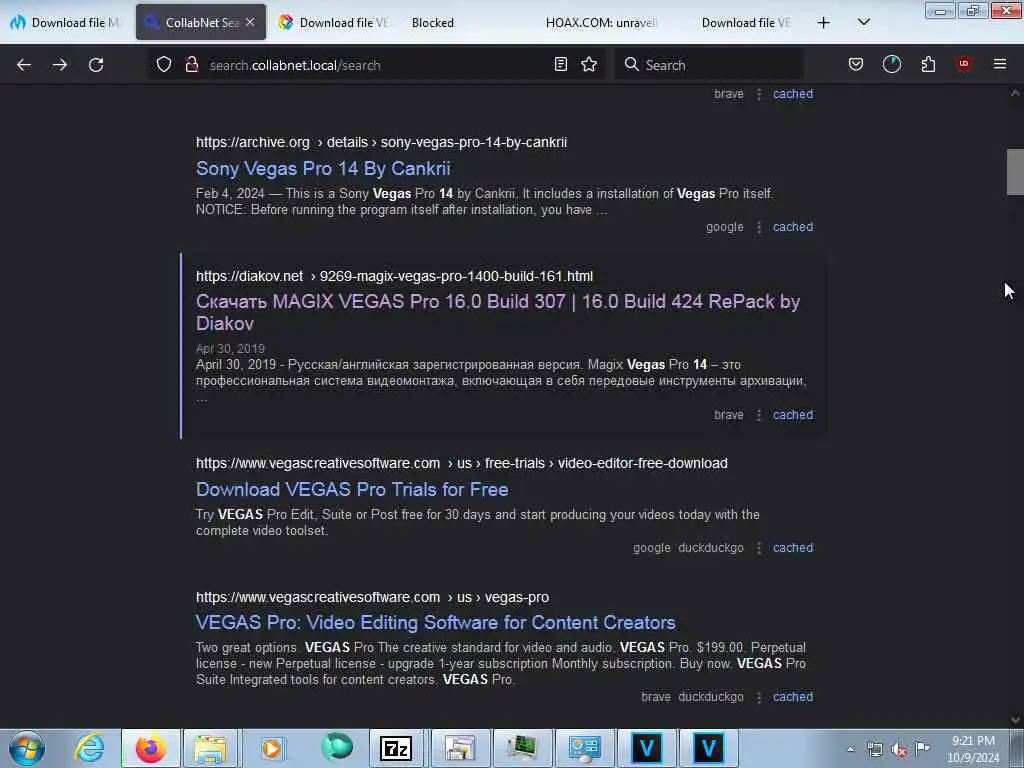Open more options dots on Download VEGAS Pro Trials result
Image resolution: width=1024 pixels, height=768 pixels.
coord(758,549)
